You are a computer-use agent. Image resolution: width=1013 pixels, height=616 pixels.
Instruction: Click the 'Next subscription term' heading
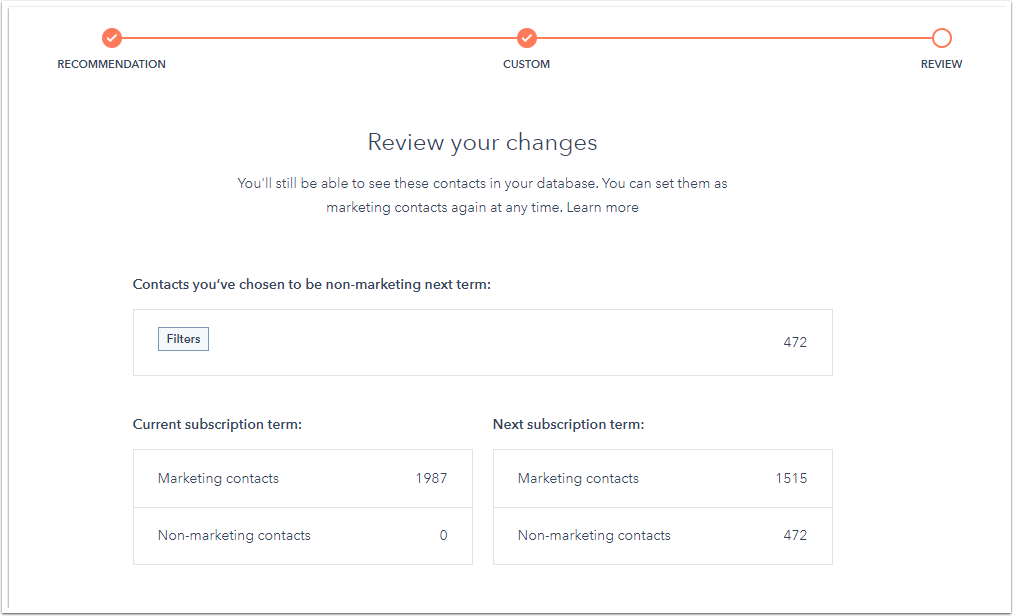coord(568,424)
